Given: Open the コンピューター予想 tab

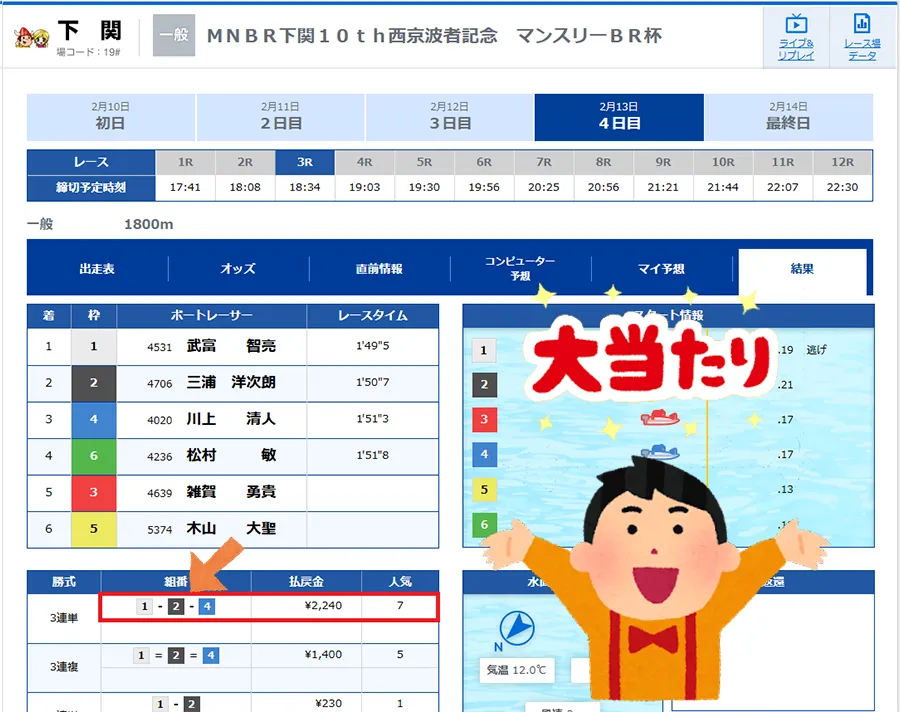Looking at the screenshot, I should 520,269.
